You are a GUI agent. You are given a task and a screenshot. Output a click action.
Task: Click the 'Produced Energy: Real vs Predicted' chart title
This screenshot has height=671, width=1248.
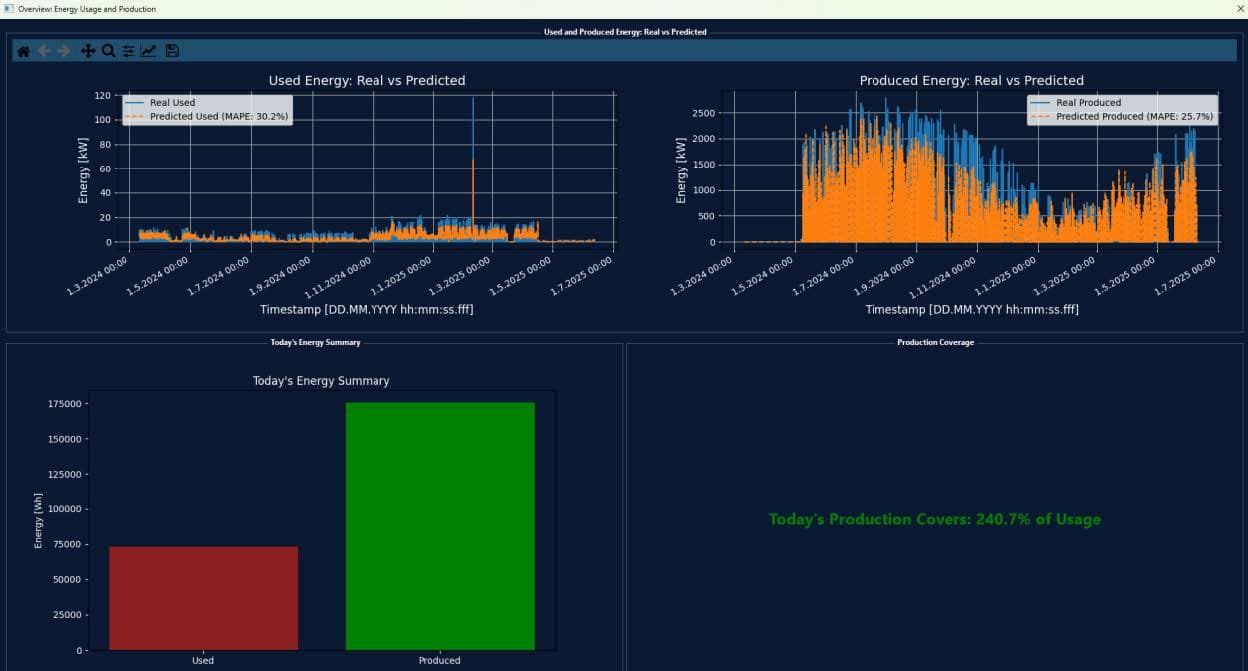coord(971,81)
